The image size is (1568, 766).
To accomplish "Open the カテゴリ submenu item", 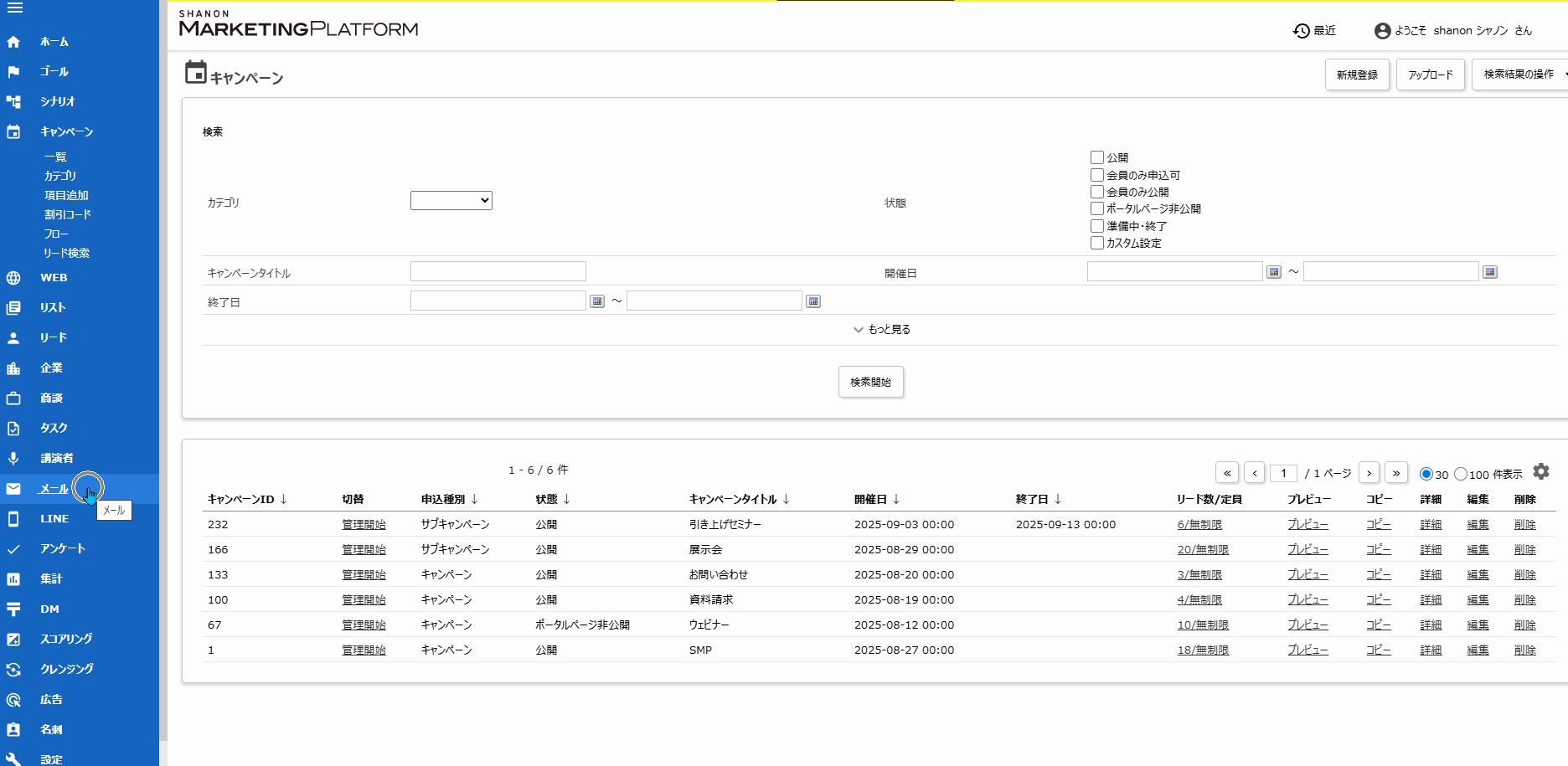I will click(60, 177).
